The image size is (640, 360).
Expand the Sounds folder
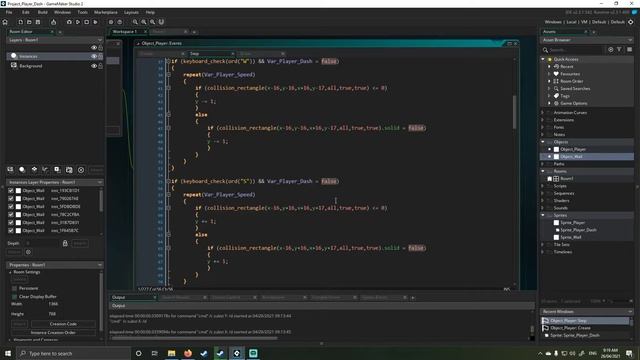pos(543,208)
